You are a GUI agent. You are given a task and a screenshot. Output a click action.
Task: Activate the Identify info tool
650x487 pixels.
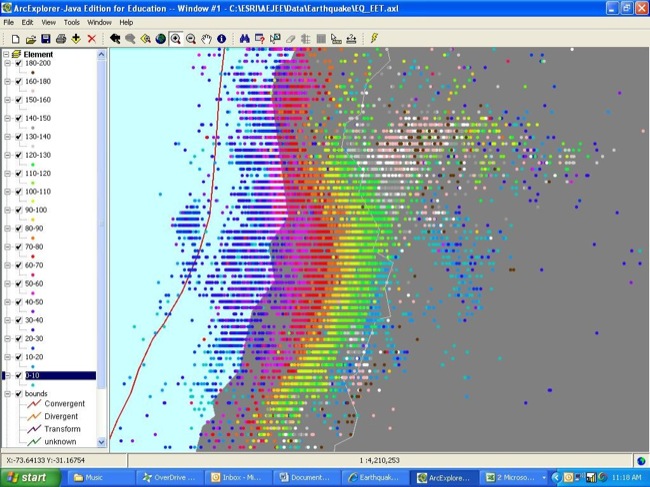221,38
